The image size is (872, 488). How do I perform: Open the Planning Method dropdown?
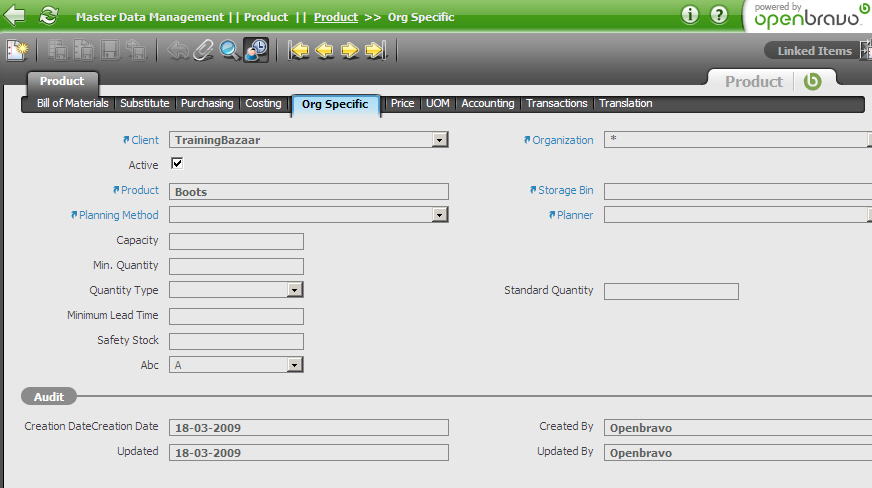pyautogui.click(x=439, y=215)
